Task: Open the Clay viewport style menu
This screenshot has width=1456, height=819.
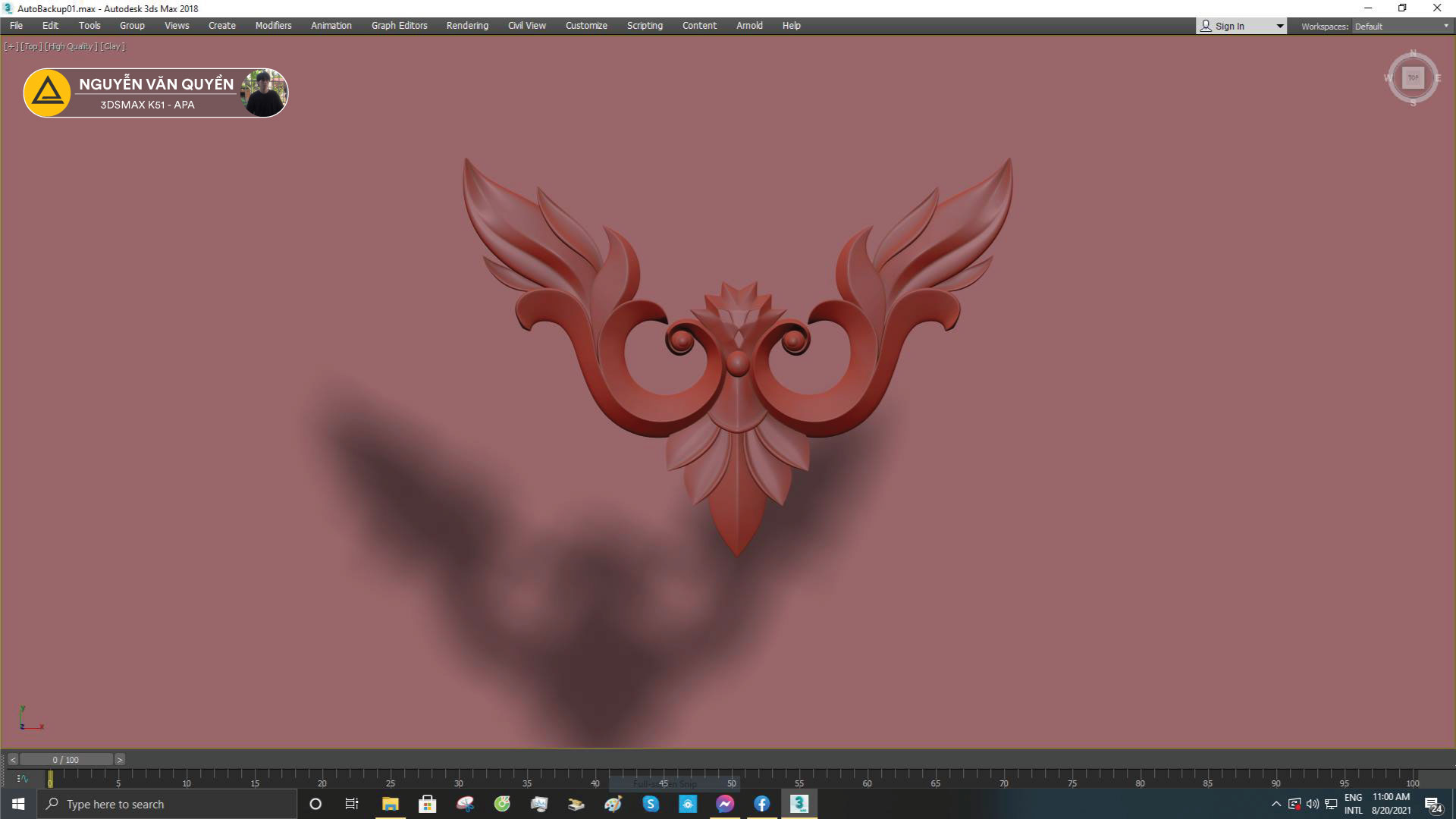Action: coord(112,46)
